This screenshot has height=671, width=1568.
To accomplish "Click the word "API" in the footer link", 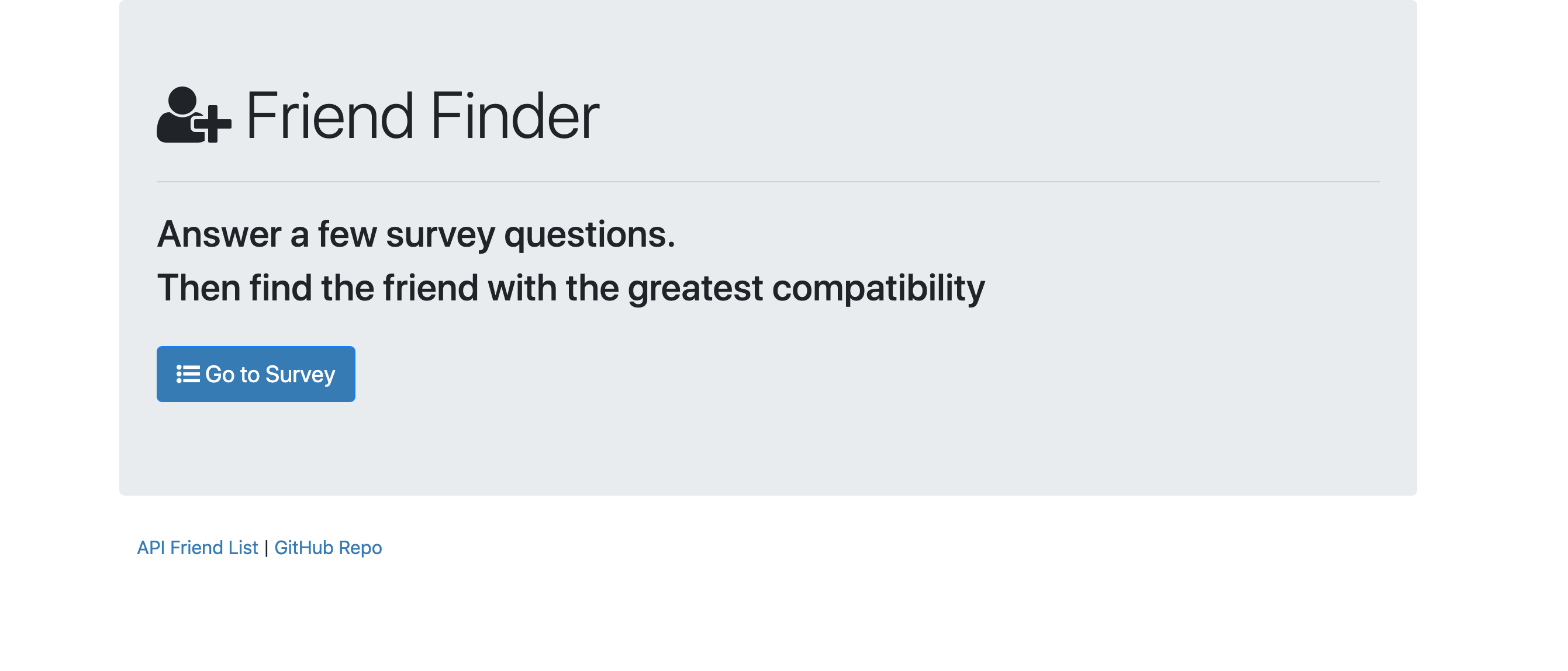I will click(x=151, y=548).
